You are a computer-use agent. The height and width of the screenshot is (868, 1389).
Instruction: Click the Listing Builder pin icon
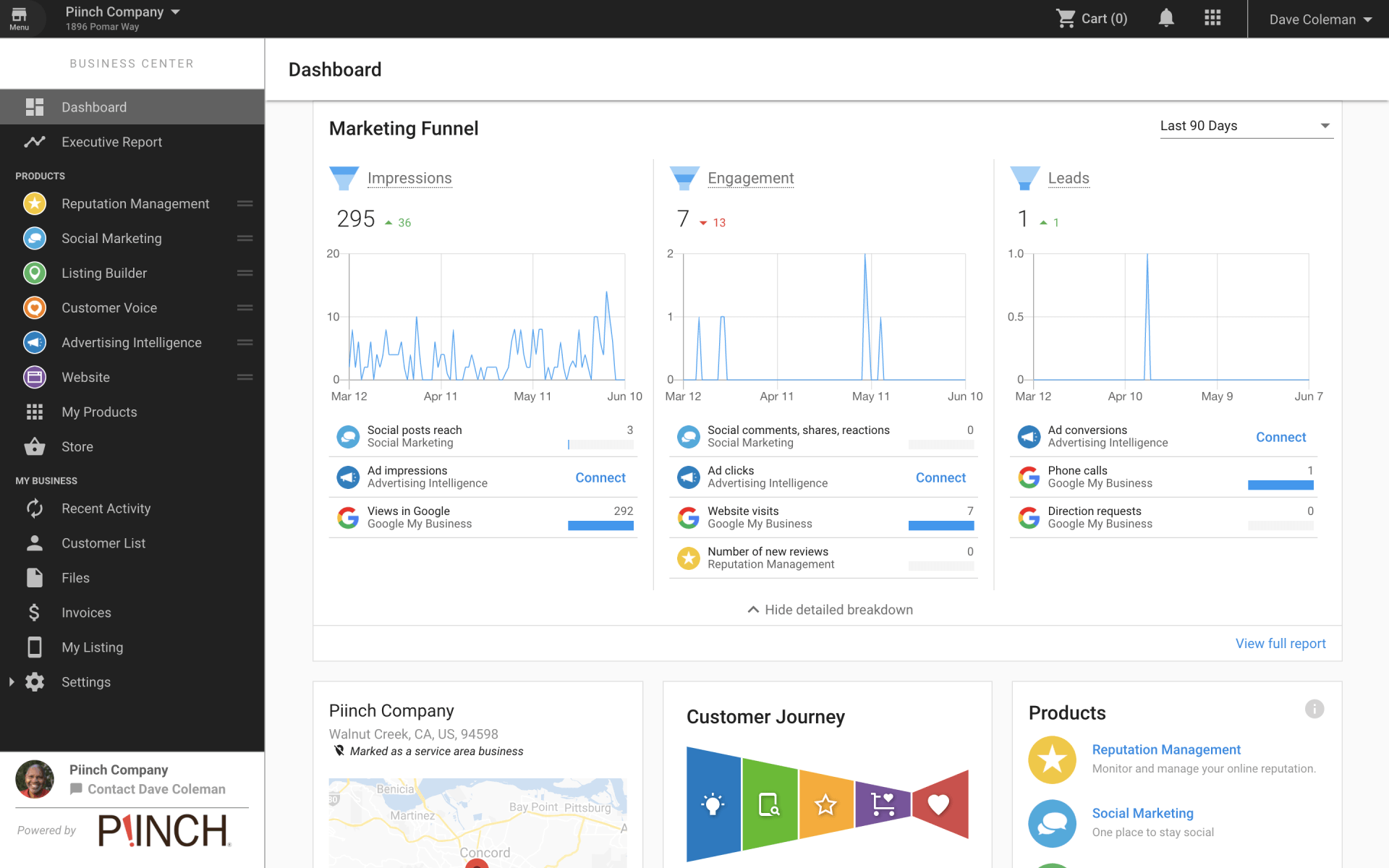[35, 273]
